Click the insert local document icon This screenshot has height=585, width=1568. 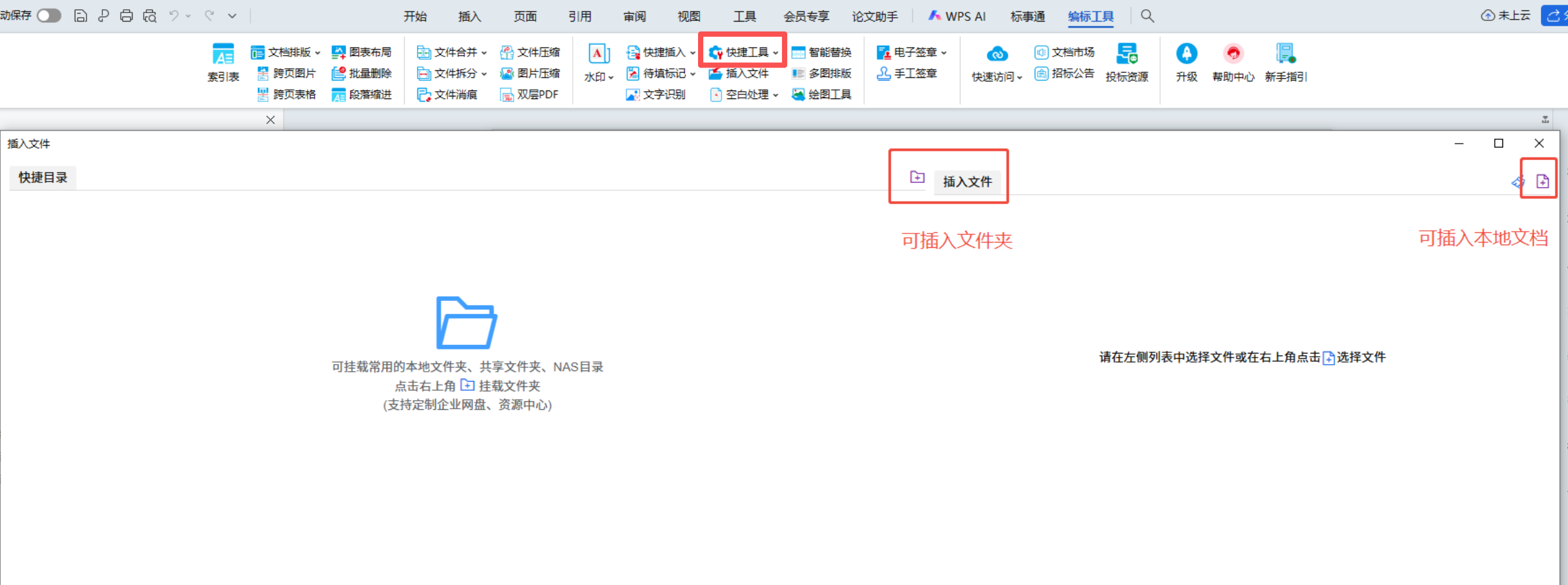1542,182
